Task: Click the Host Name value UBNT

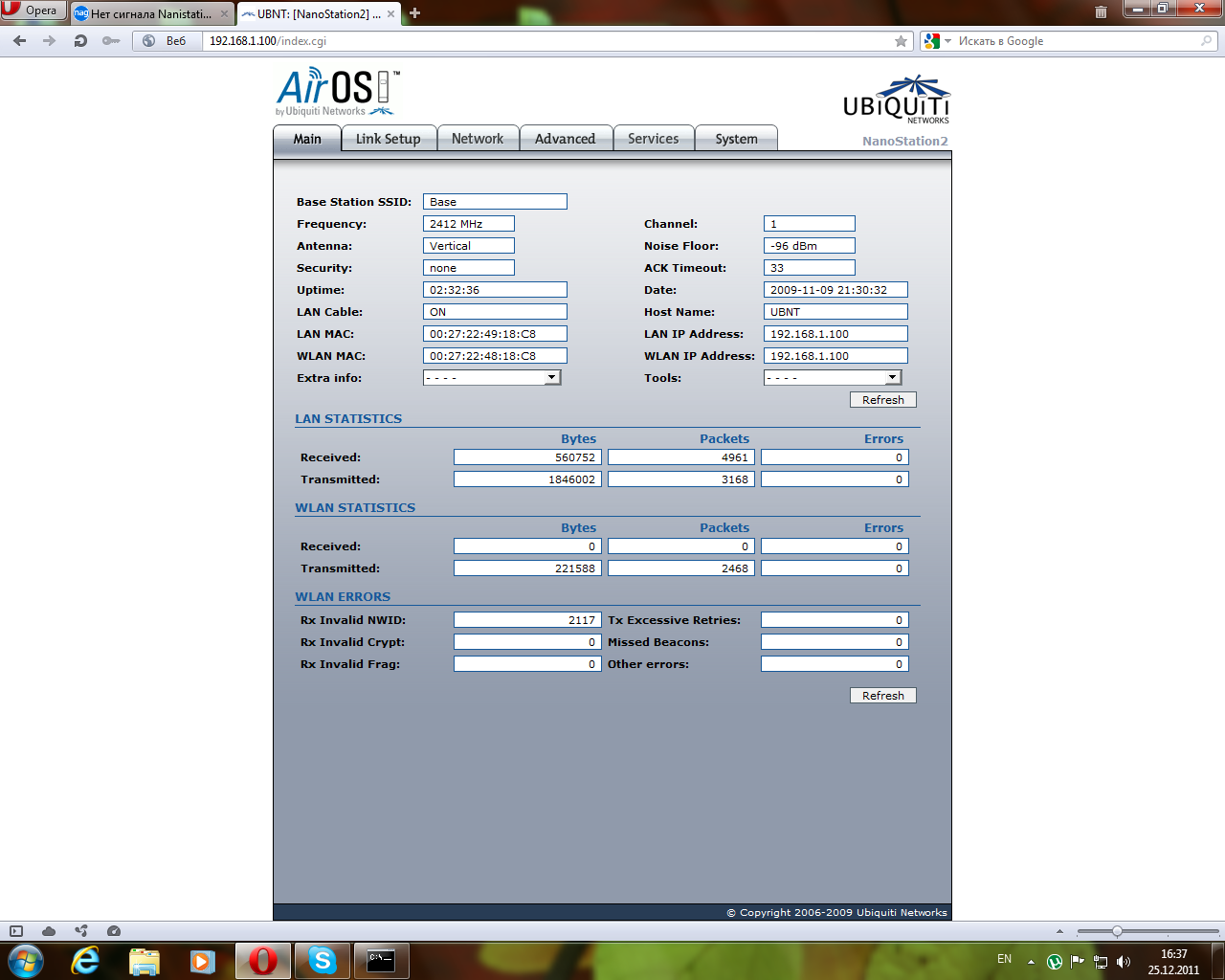Action: click(x=835, y=312)
